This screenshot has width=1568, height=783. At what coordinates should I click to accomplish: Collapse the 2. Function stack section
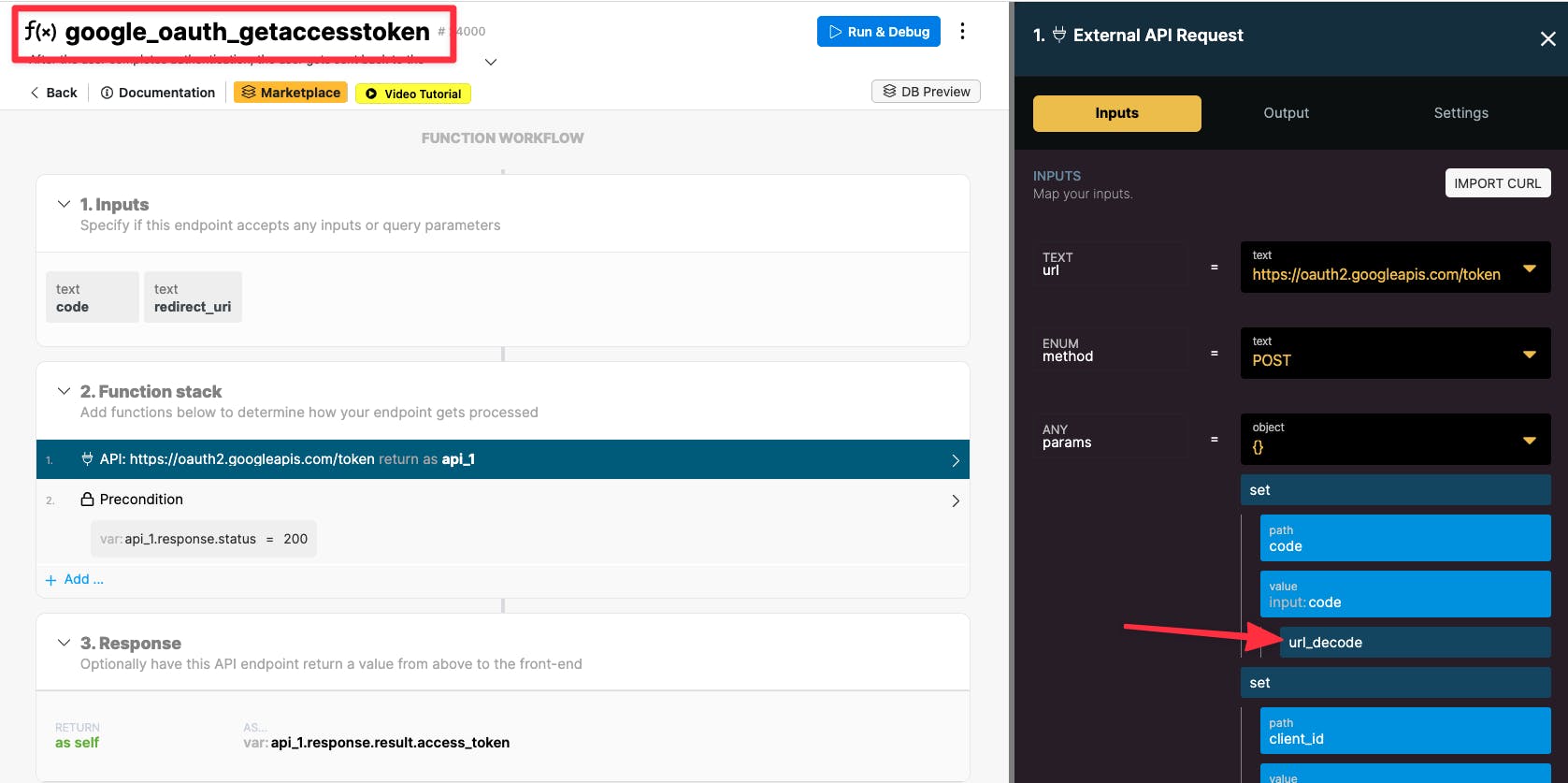pyautogui.click(x=64, y=391)
